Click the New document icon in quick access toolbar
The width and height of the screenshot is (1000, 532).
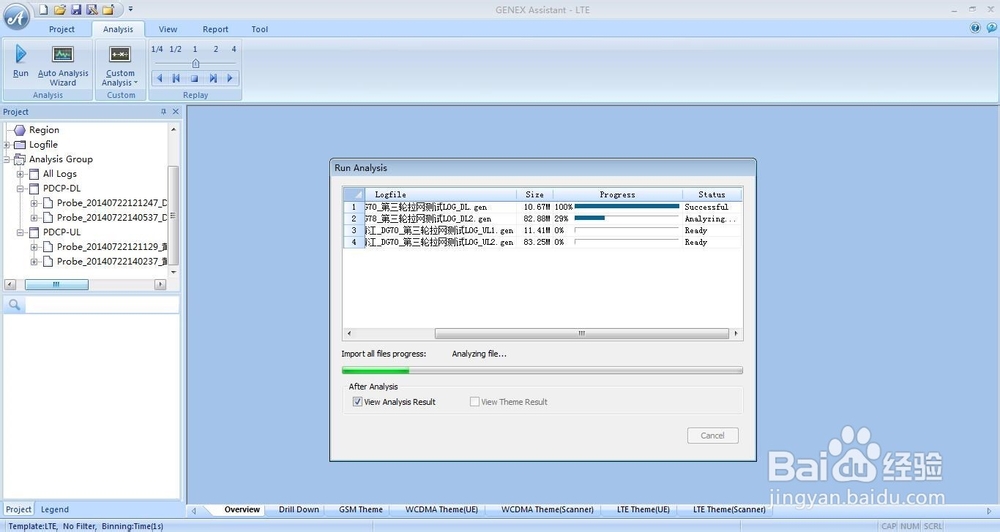click(x=43, y=9)
